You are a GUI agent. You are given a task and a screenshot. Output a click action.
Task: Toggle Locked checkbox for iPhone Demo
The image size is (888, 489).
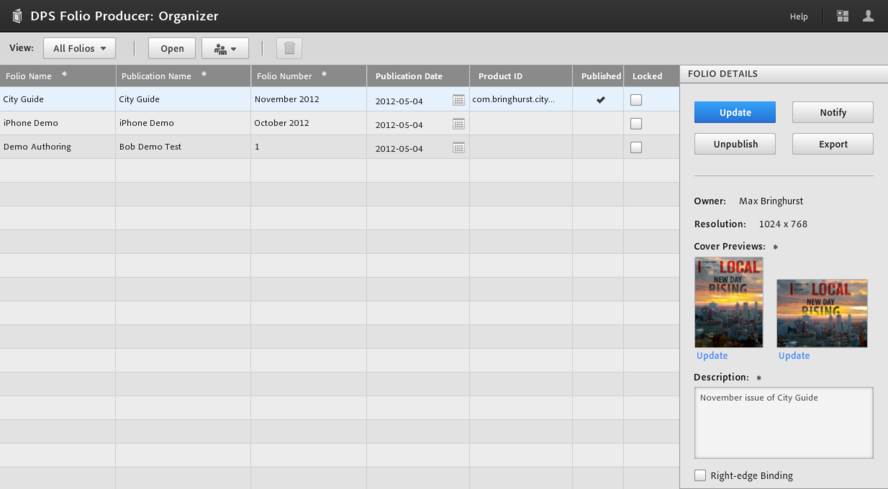636,124
